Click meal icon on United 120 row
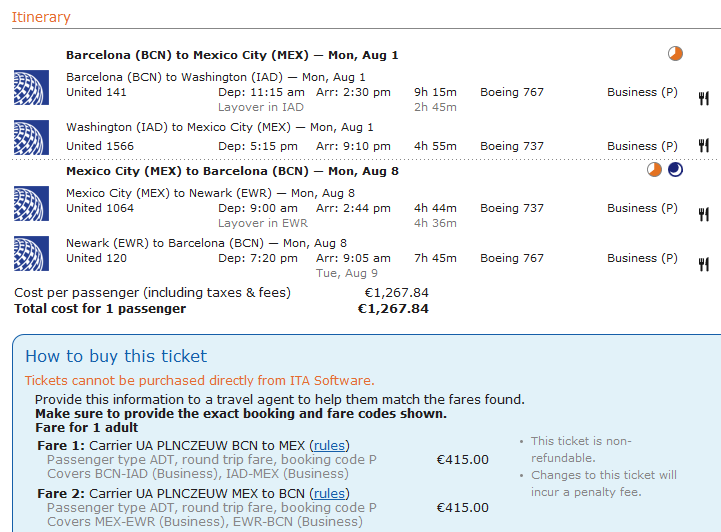Image resolution: width=721 pixels, height=532 pixels. [704, 263]
